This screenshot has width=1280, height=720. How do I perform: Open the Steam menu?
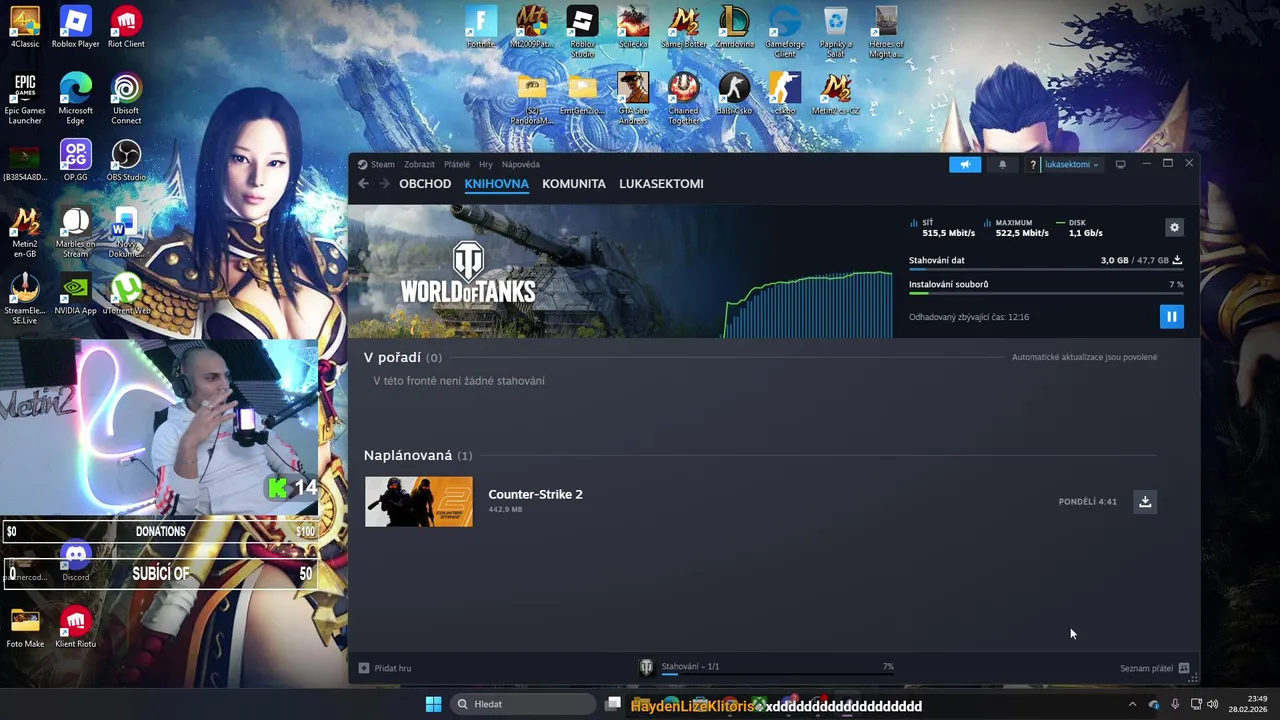(x=377, y=164)
